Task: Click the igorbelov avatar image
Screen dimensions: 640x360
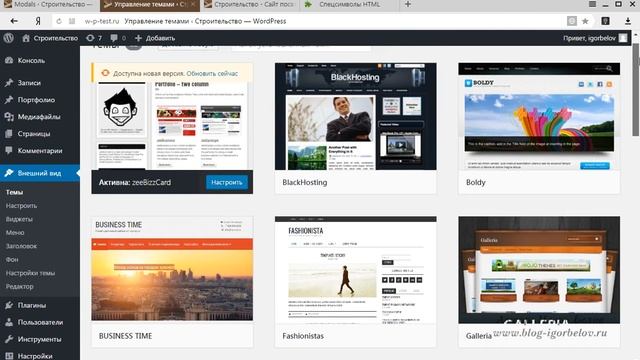Action: coord(623,38)
